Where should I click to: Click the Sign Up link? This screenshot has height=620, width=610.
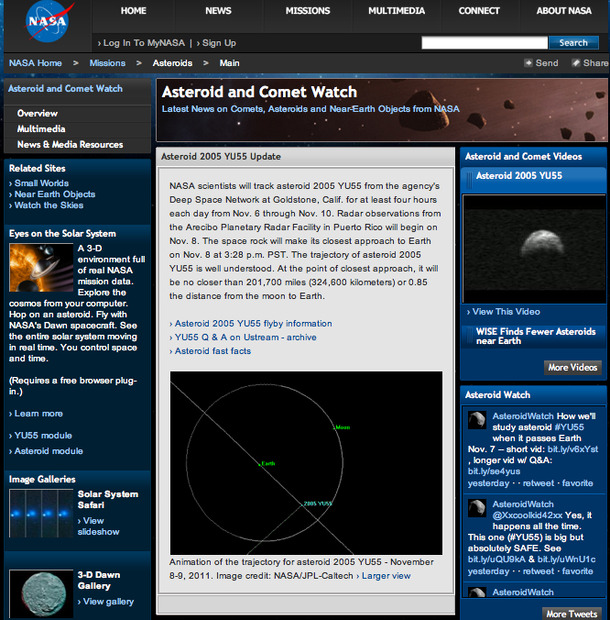[x=216, y=43]
